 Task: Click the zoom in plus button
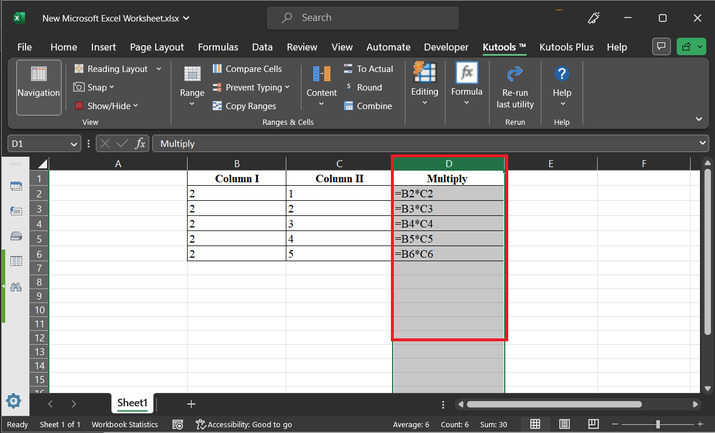700,424
